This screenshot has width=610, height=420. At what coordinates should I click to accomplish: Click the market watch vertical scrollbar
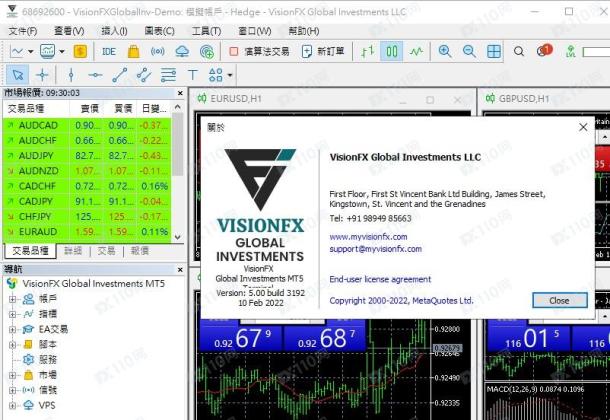(178, 144)
